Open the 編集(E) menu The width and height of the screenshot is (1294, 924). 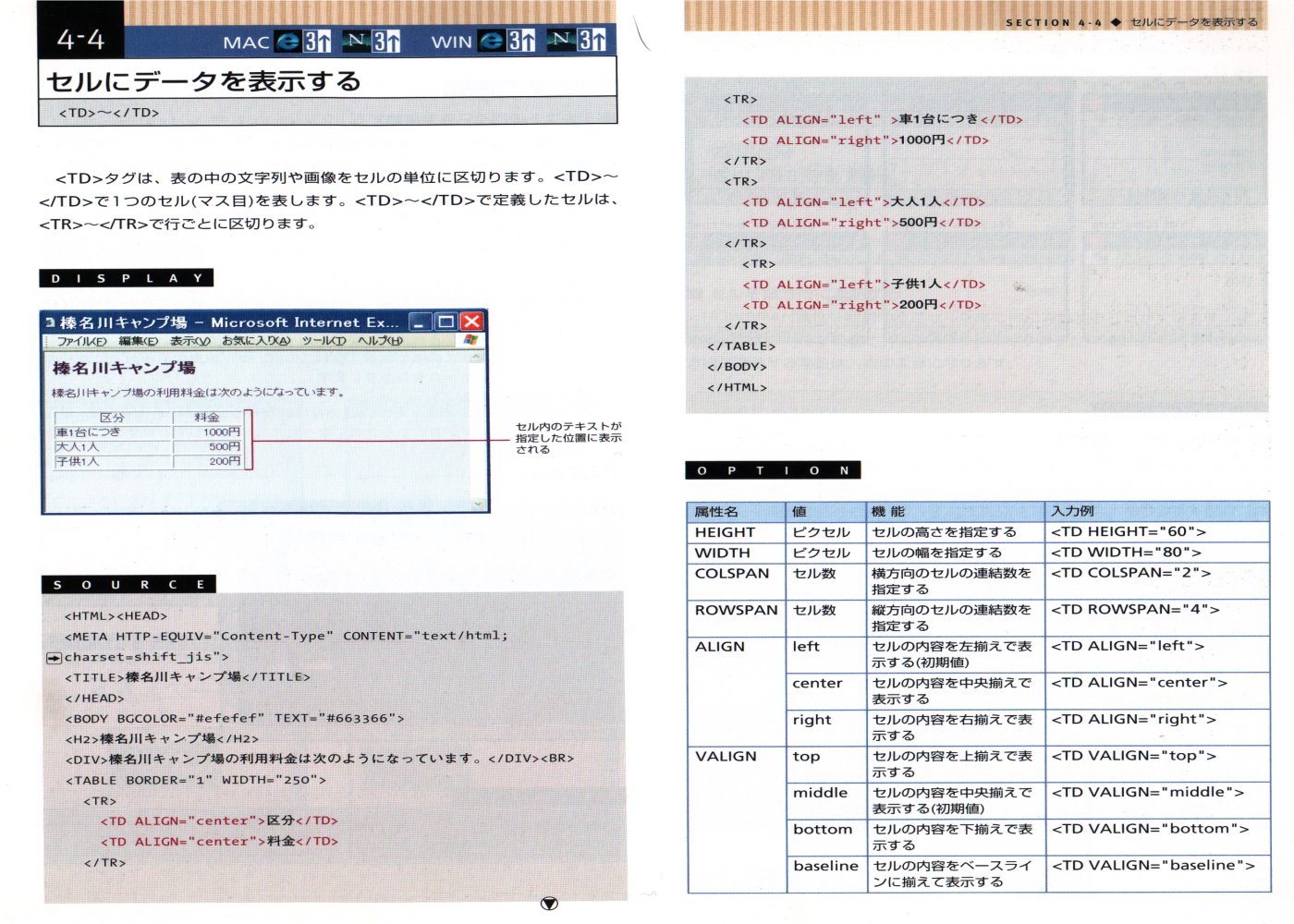pos(138,341)
